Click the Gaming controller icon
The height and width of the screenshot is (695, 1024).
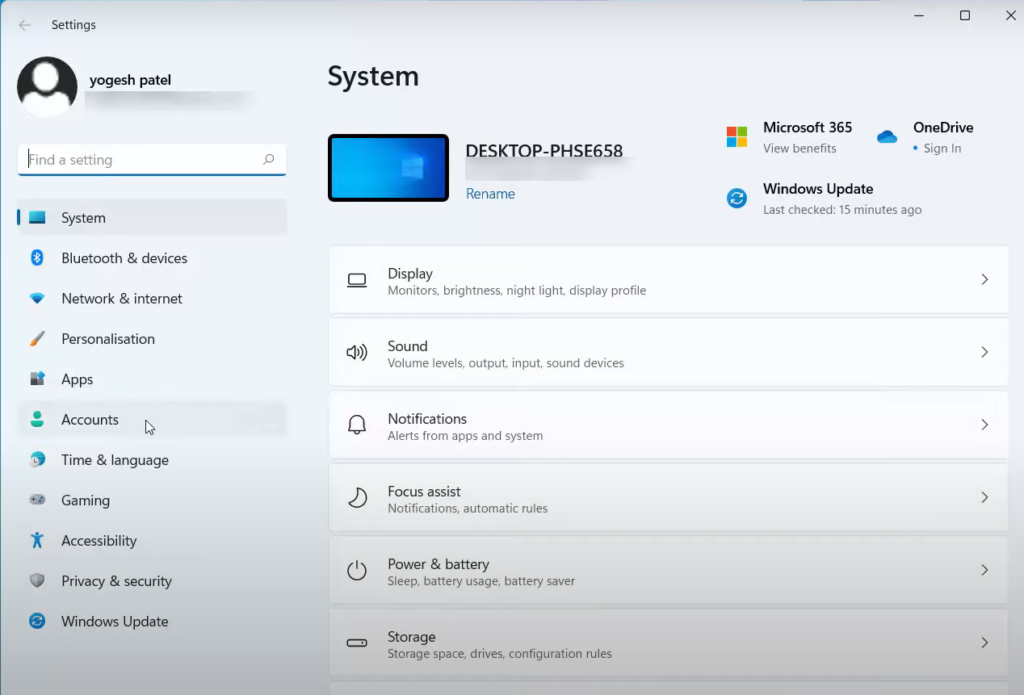(x=37, y=500)
